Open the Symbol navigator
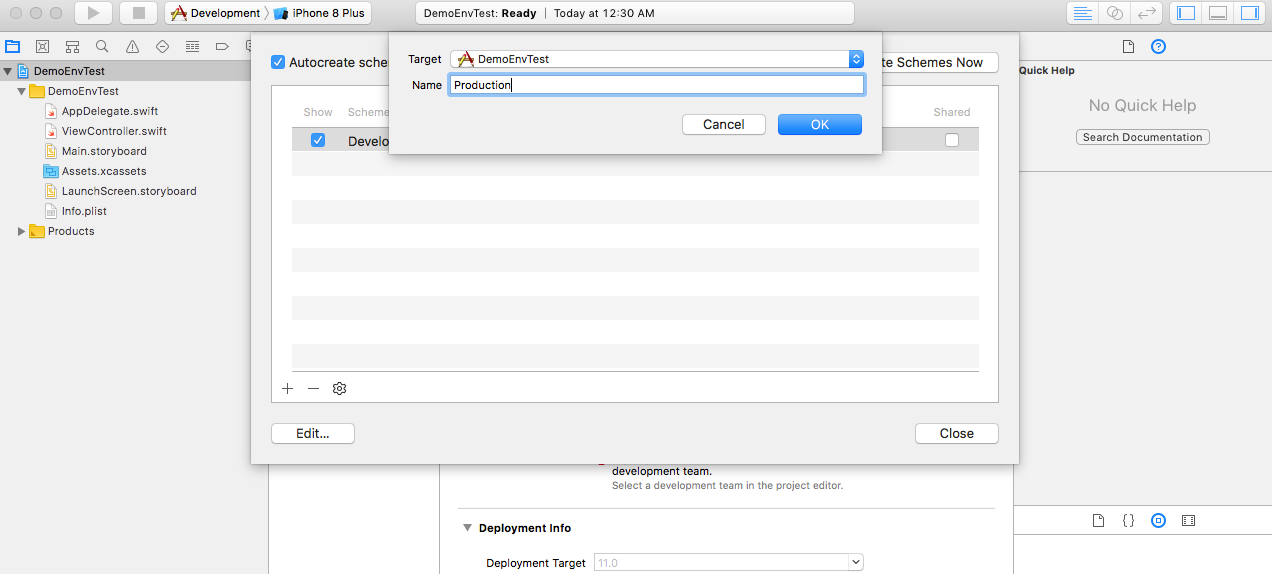The image size is (1272, 574). [73, 46]
